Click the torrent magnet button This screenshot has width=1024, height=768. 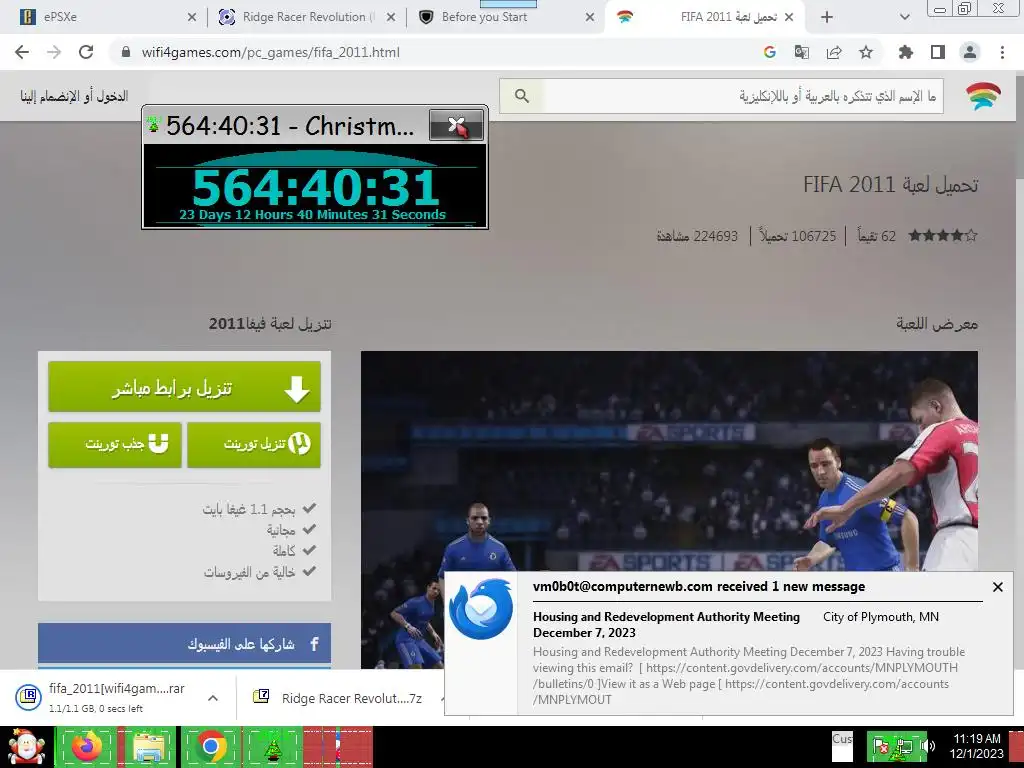tap(115, 445)
